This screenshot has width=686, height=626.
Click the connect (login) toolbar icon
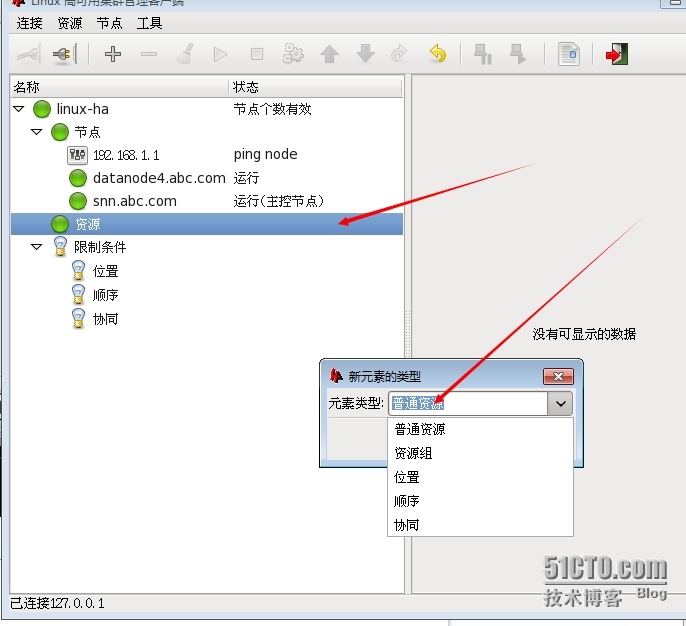tap(29, 54)
